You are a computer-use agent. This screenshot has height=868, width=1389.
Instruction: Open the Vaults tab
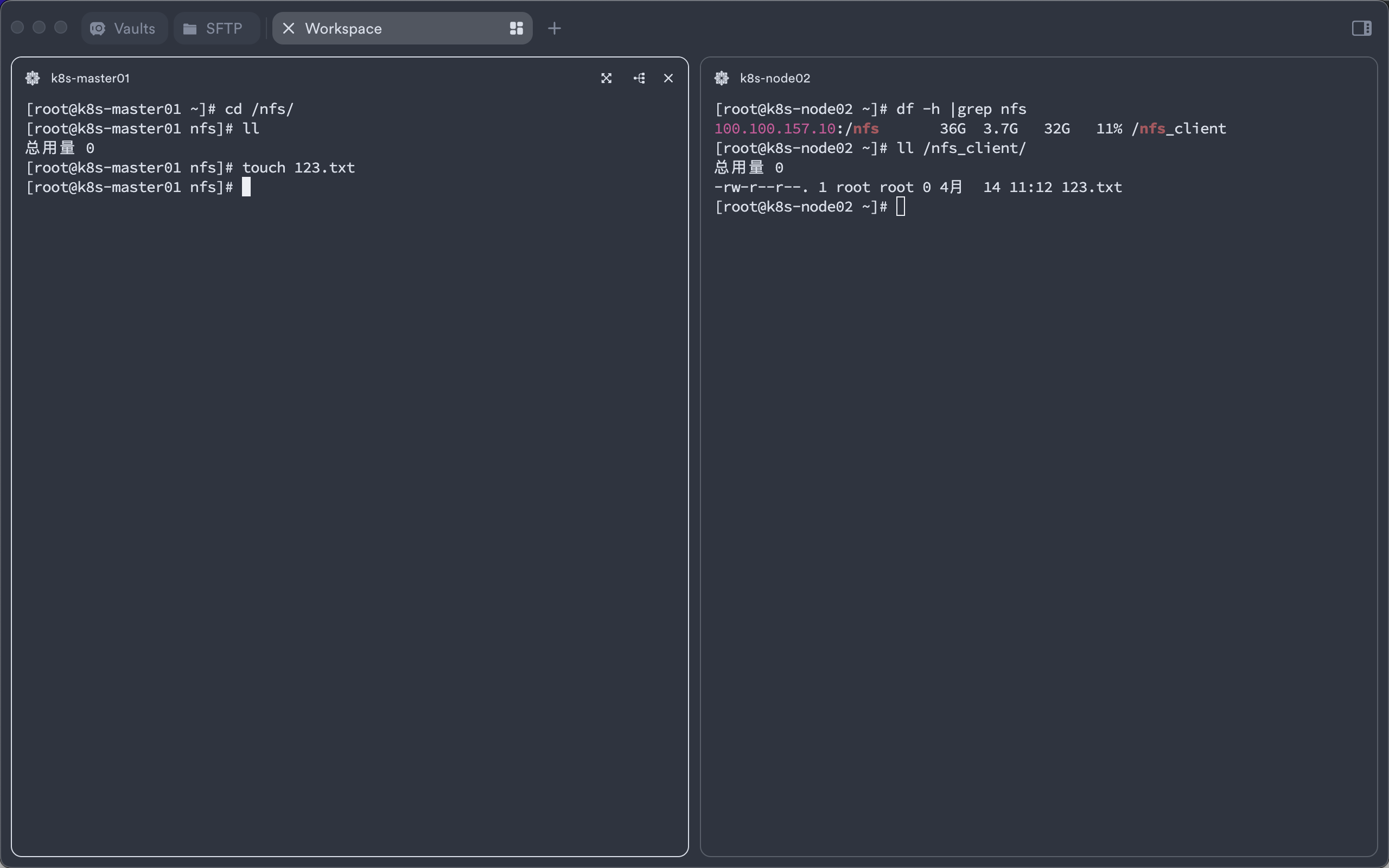[124, 28]
